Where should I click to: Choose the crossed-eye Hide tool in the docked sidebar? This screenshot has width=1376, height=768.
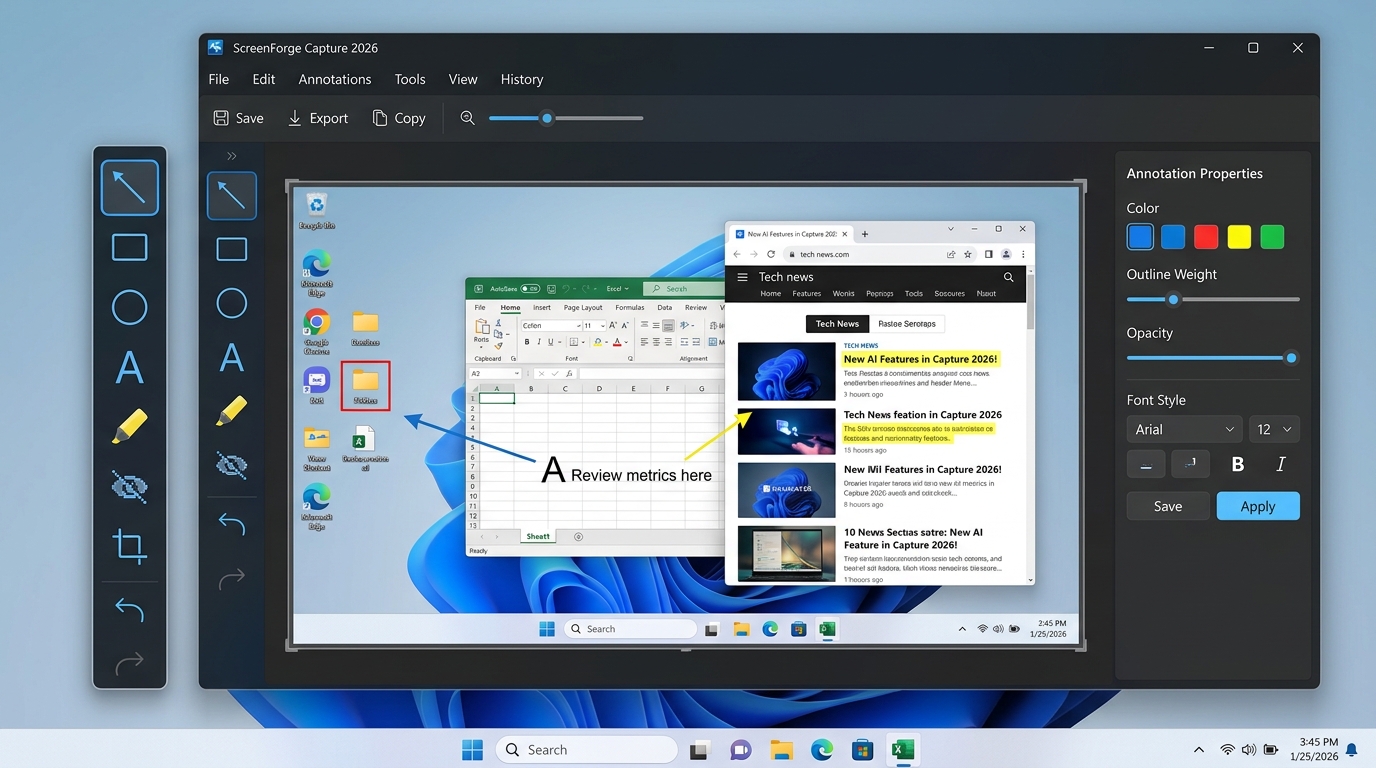(x=232, y=465)
